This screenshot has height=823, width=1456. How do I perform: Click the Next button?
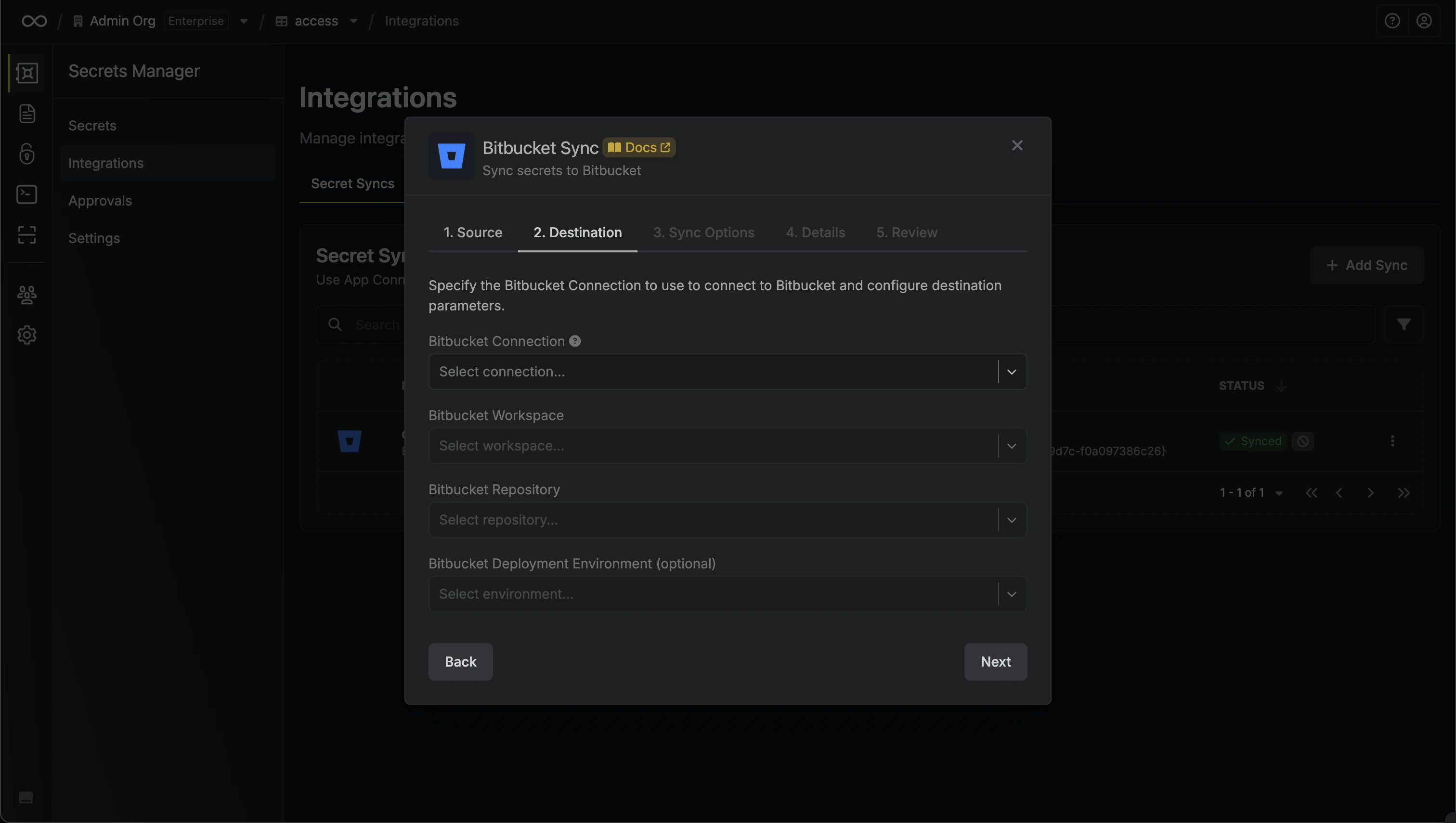point(995,662)
